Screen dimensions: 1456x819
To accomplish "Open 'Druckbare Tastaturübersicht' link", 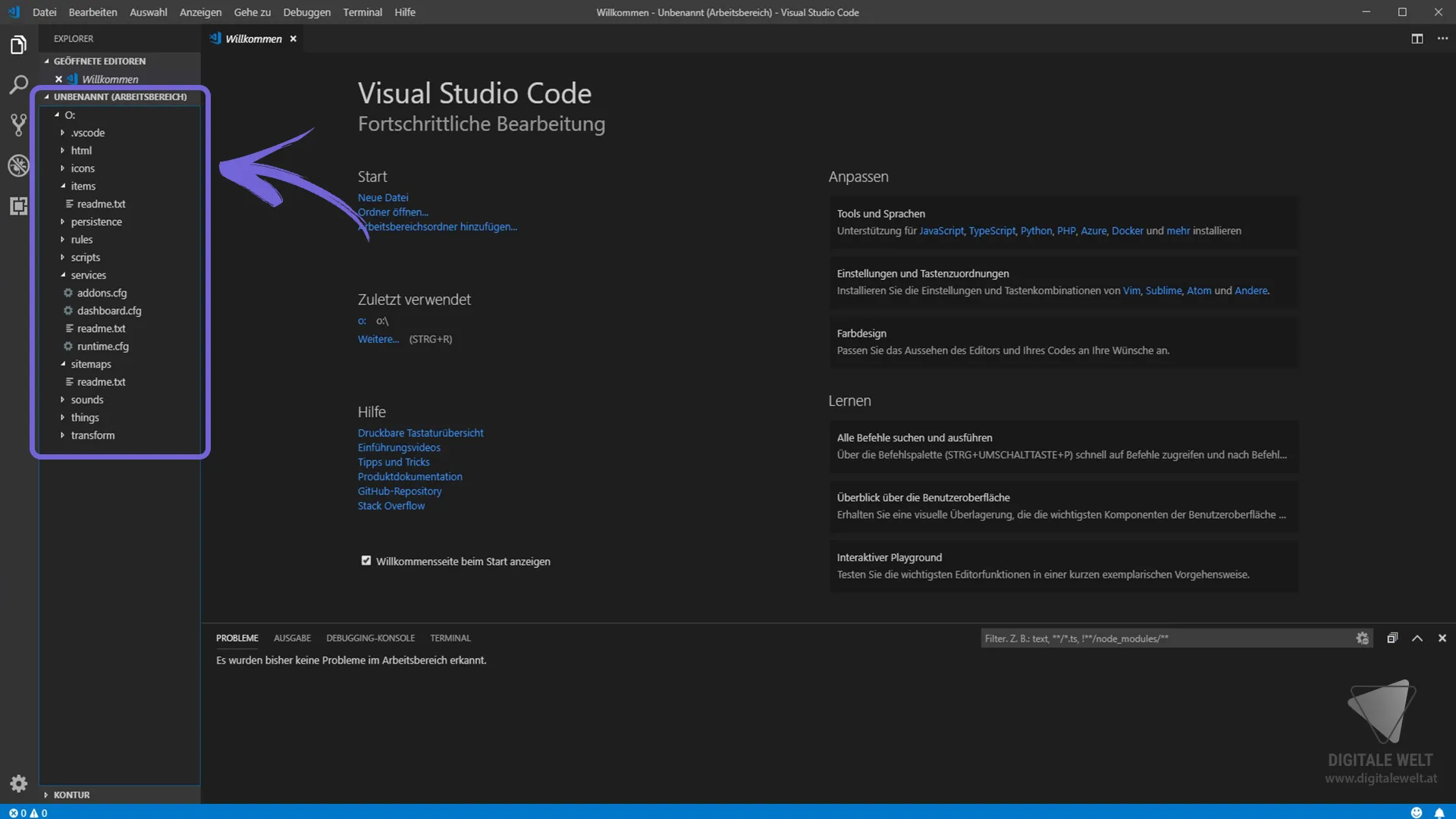I will (420, 433).
